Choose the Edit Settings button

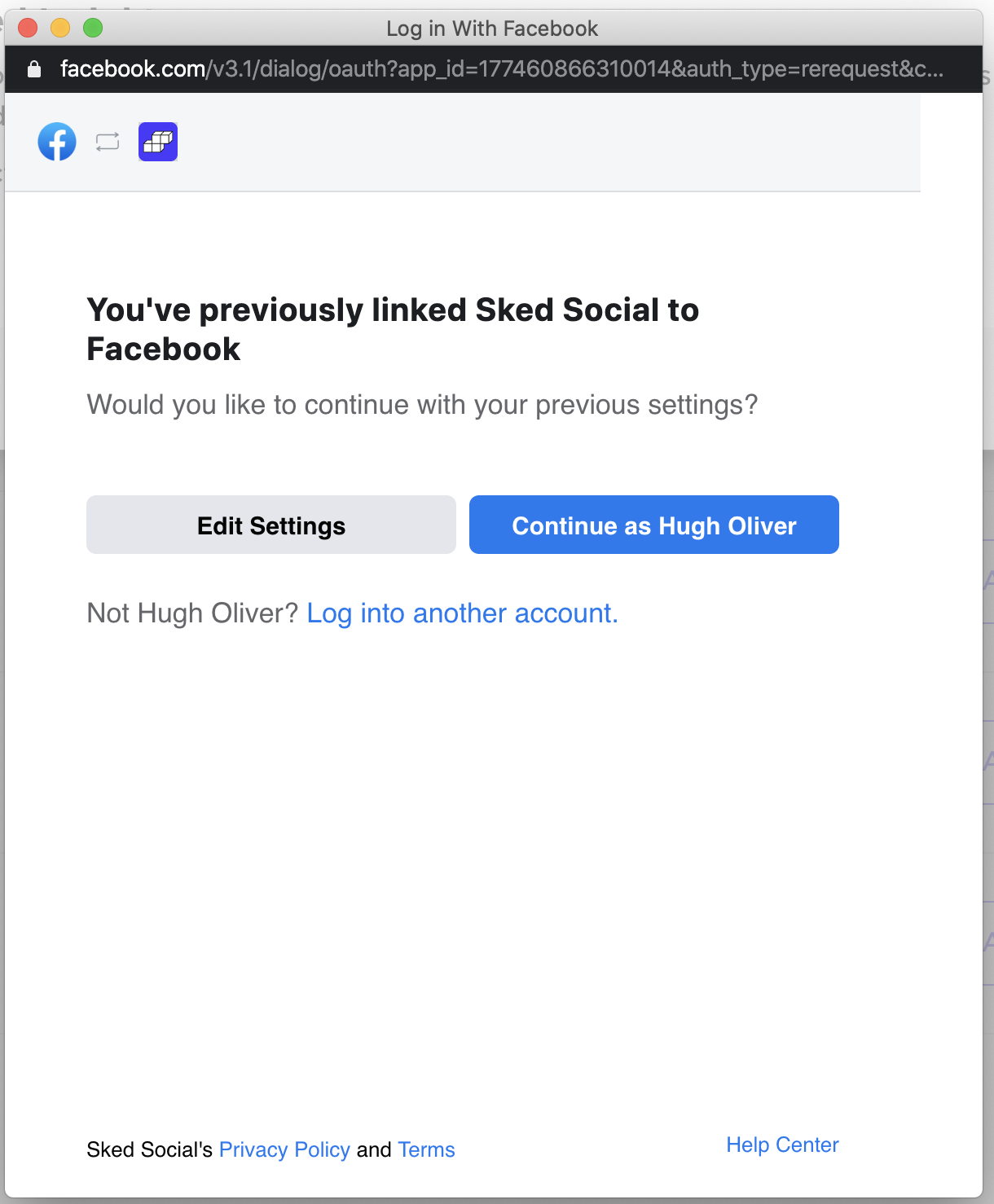271,525
